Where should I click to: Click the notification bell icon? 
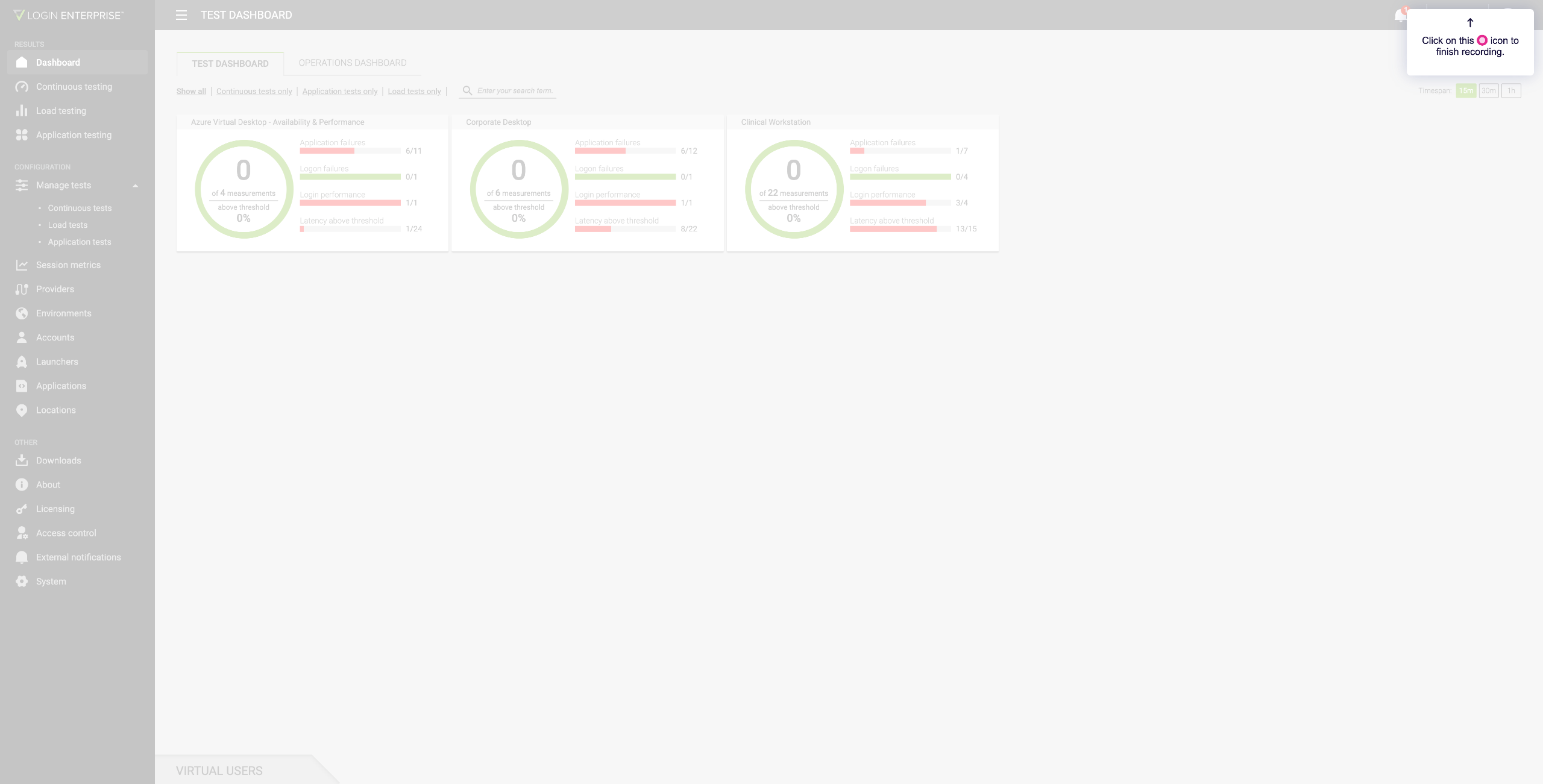[x=1400, y=16]
